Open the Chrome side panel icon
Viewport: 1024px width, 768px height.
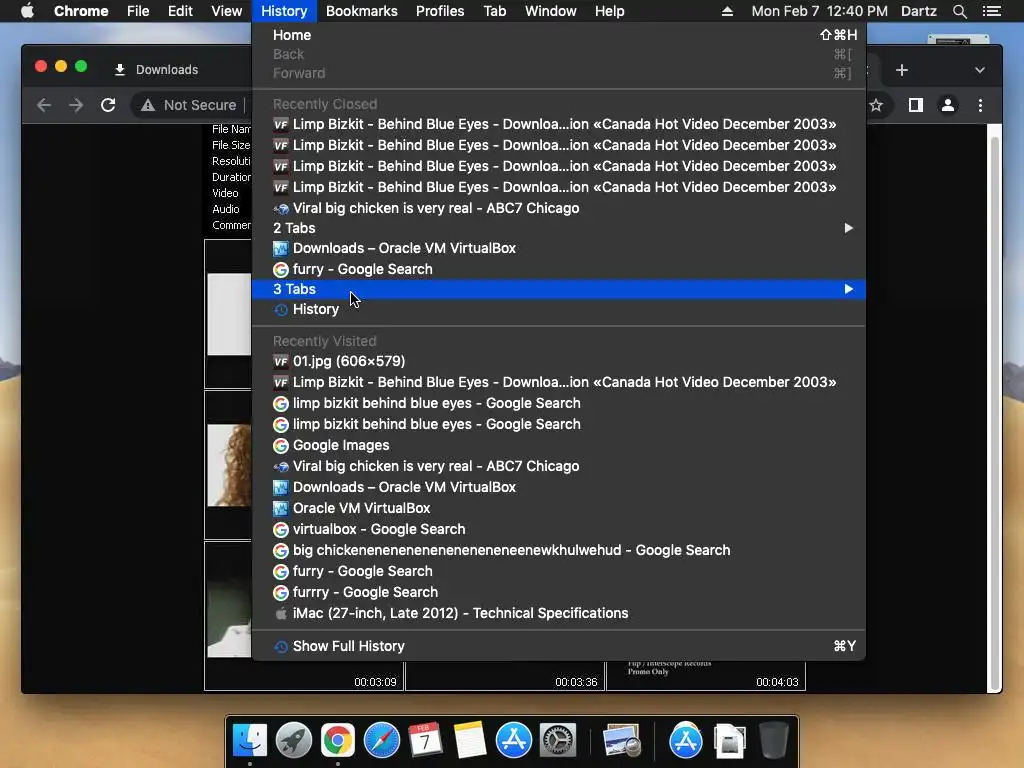click(916, 105)
